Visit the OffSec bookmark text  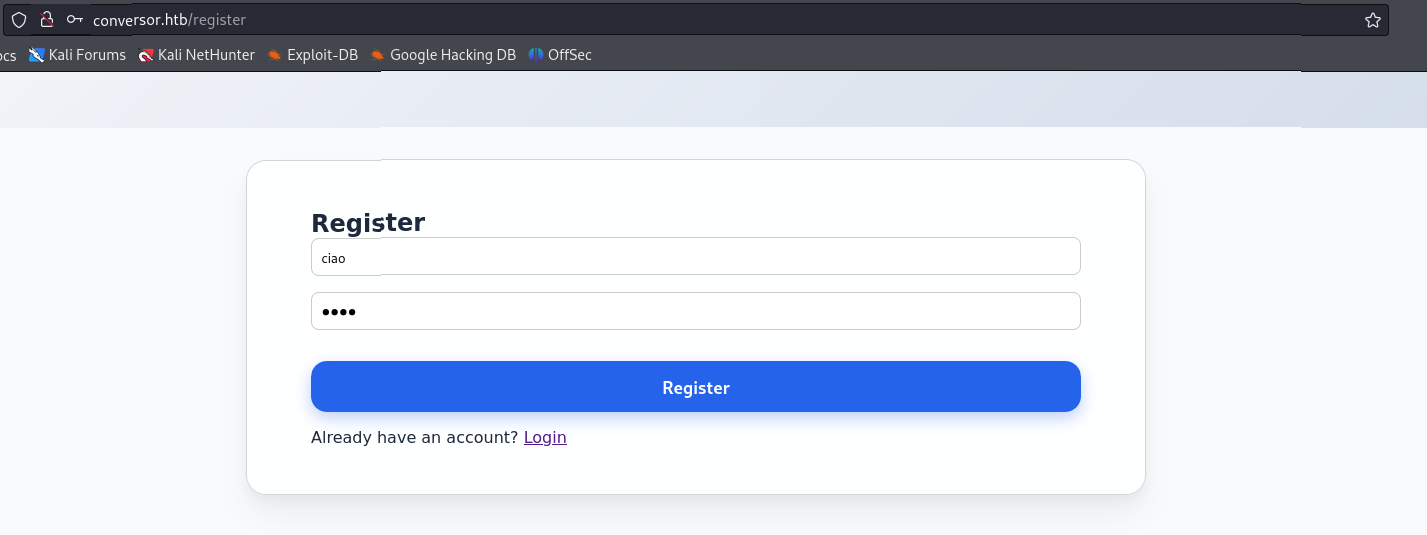[569, 55]
